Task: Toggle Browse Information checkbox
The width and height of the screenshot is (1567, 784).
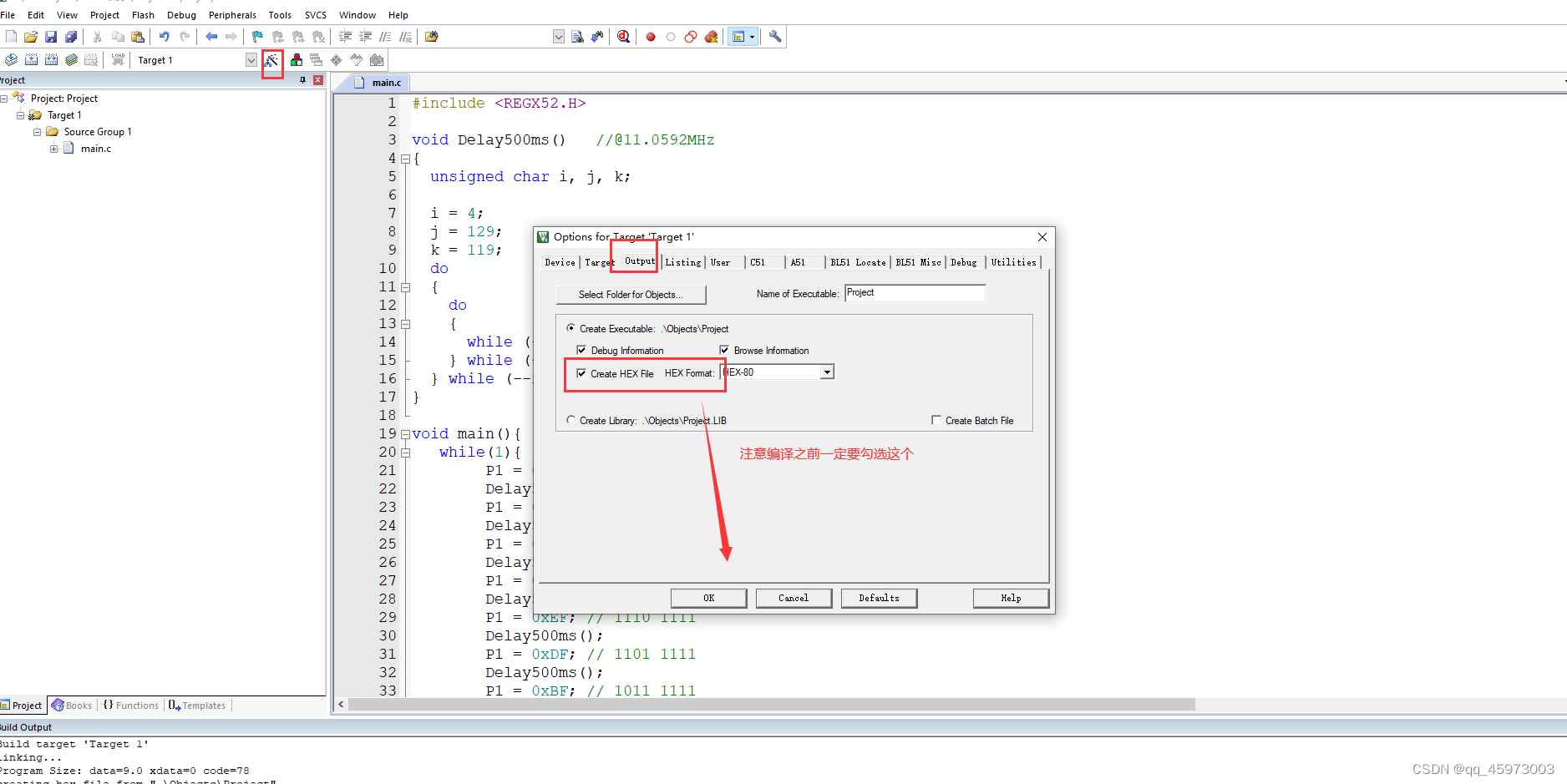Action: (724, 350)
